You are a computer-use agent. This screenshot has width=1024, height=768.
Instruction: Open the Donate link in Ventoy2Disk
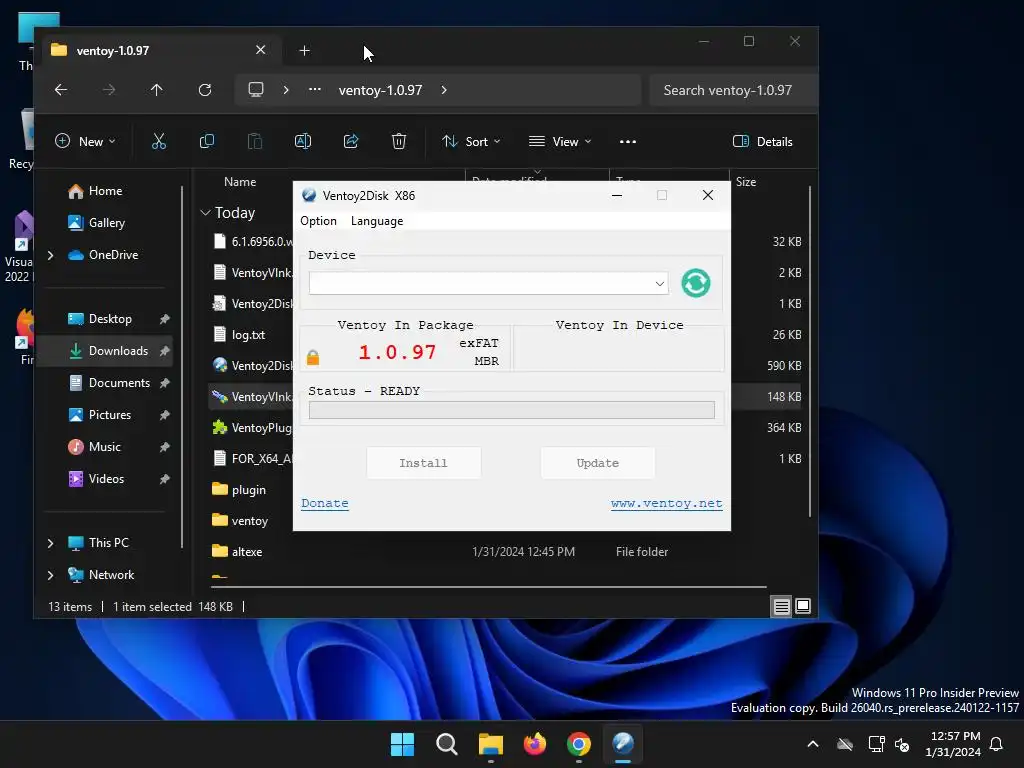click(325, 504)
